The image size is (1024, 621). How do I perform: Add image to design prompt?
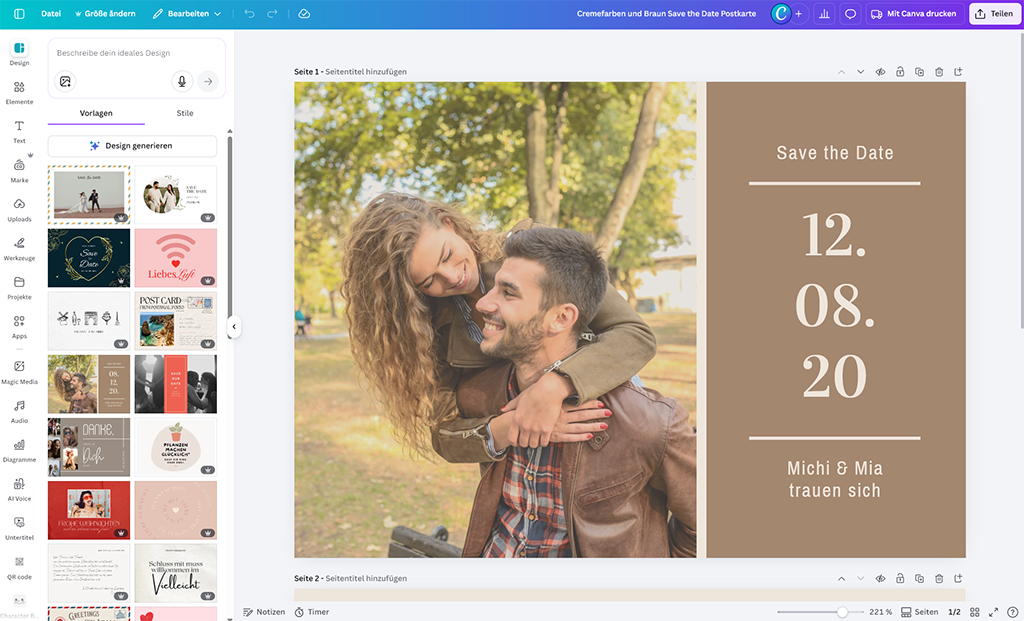pyautogui.click(x=65, y=82)
